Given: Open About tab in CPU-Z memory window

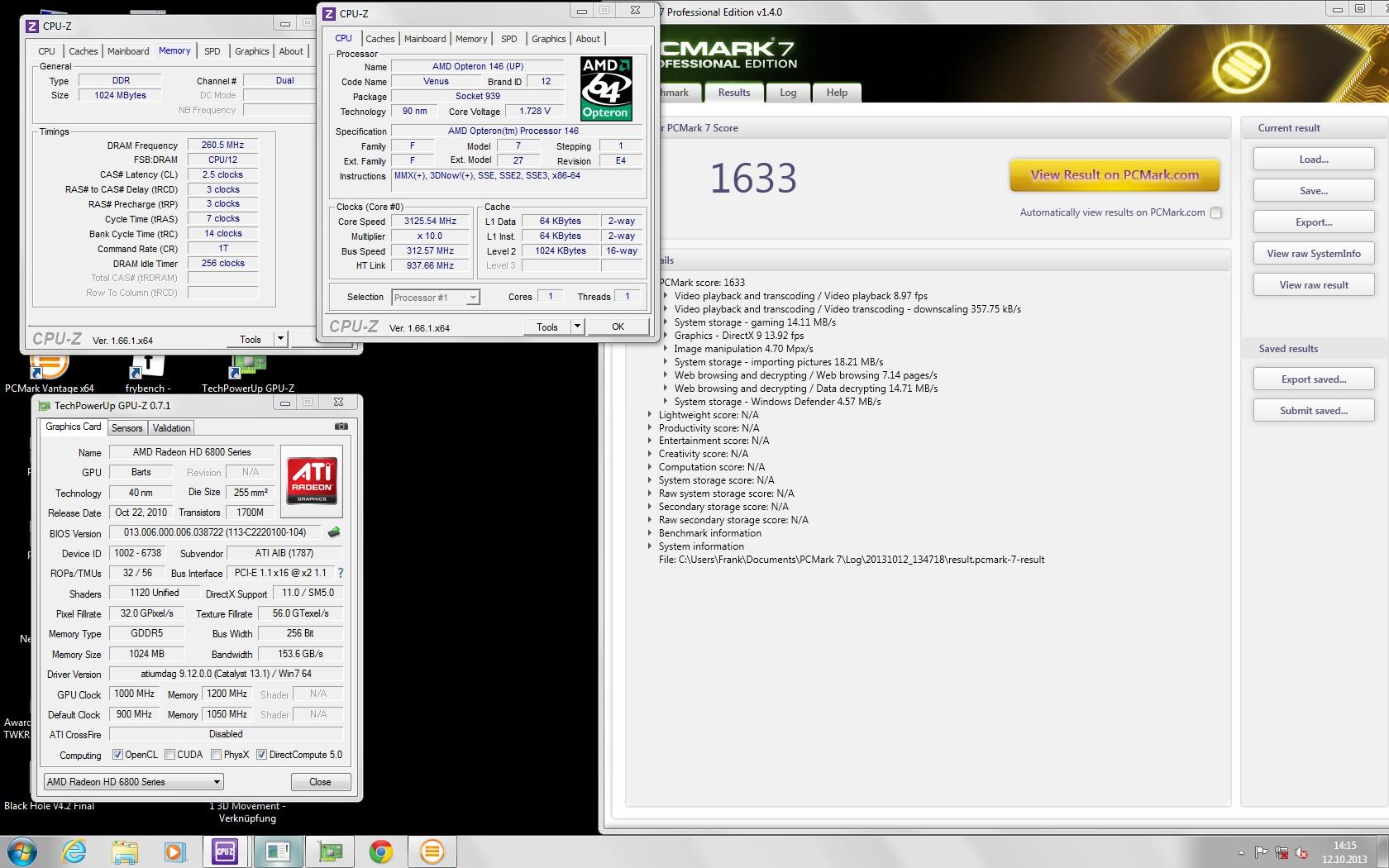Looking at the screenshot, I should point(290,51).
